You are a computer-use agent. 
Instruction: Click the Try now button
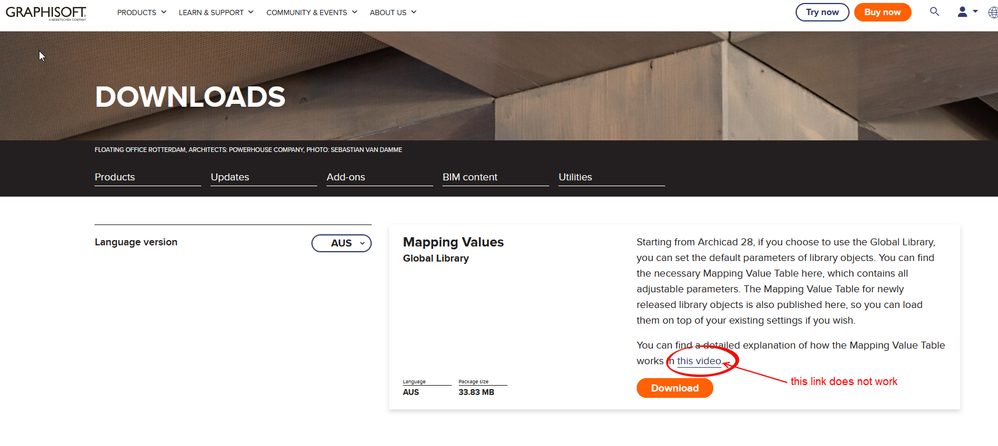[822, 12]
